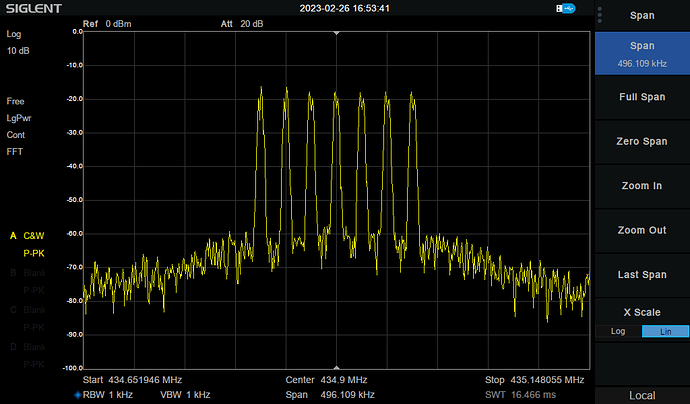The image size is (690, 404).
Task: Click center frequency marker at top of graticule
Action: [x=337, y=33]
